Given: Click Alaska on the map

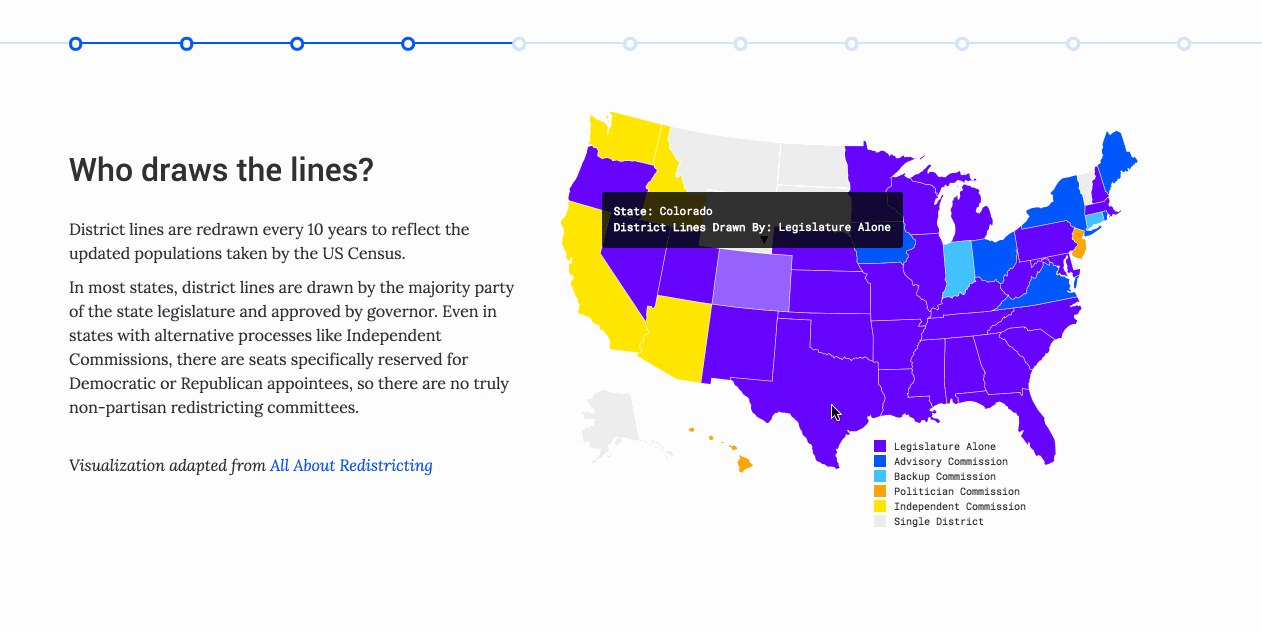Looking at the screenshot, I should click(x=612, y=422).
